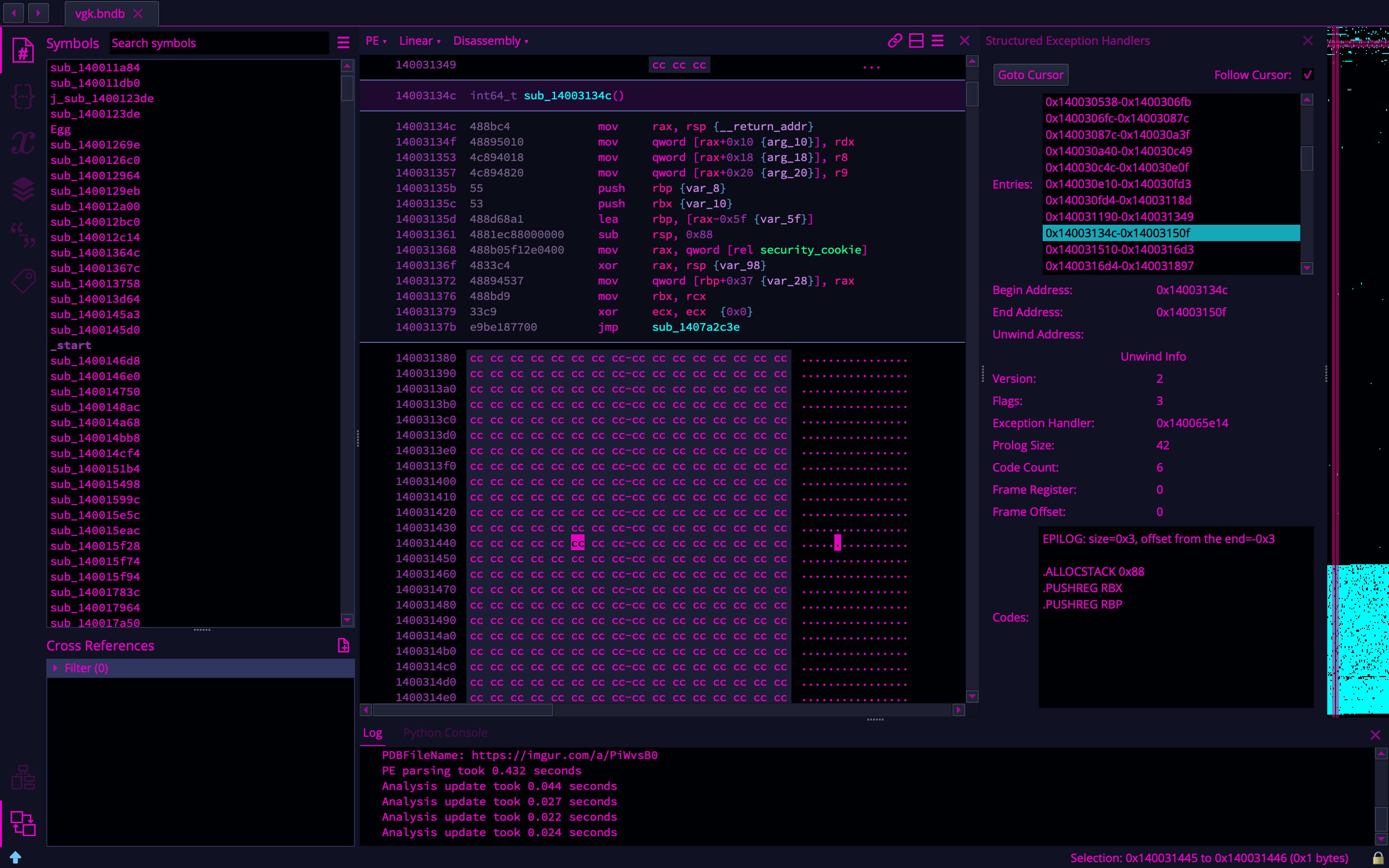Toggle the Follow Cursor checkbox
Image resolution: width=1389 pixels, height=868 pixels.
pos(1307,75)
